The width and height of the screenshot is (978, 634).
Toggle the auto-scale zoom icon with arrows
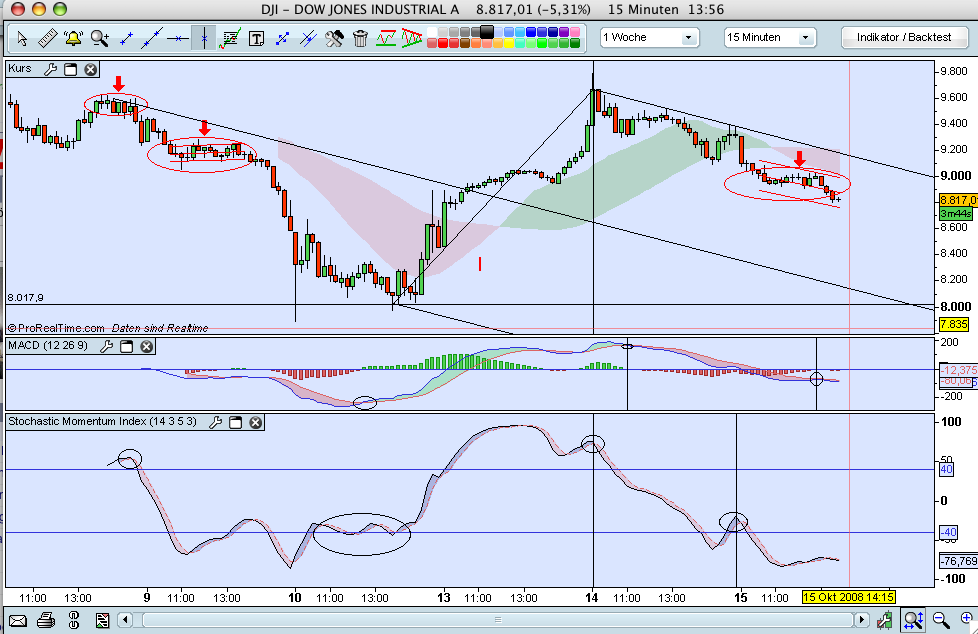(x=913, y=620)
